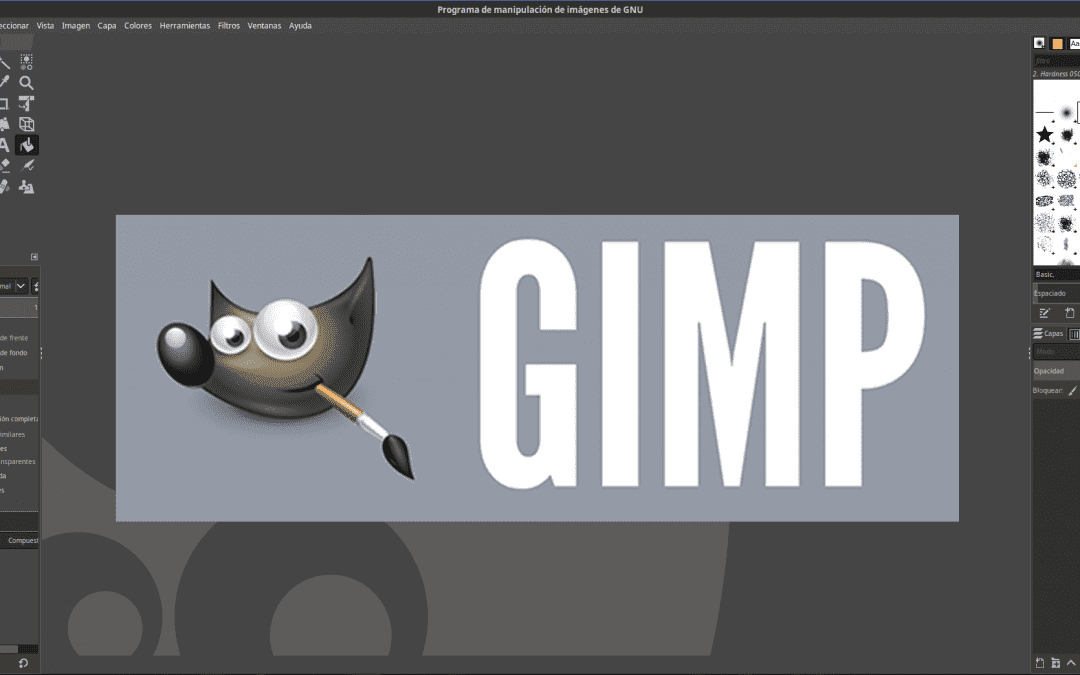Open the Vista menu

point(45,25)
